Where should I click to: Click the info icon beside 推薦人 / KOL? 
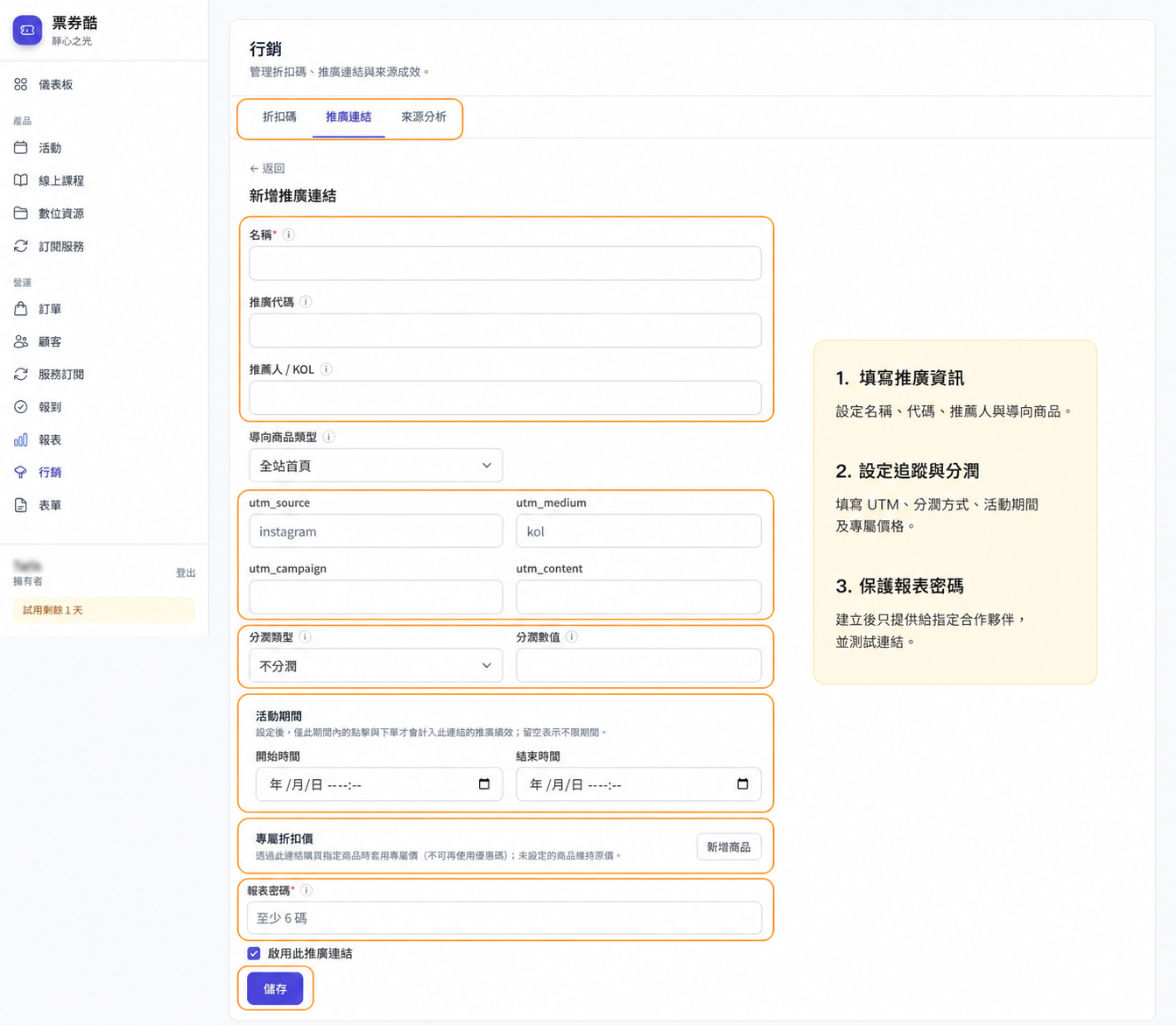tap(326, 369)
